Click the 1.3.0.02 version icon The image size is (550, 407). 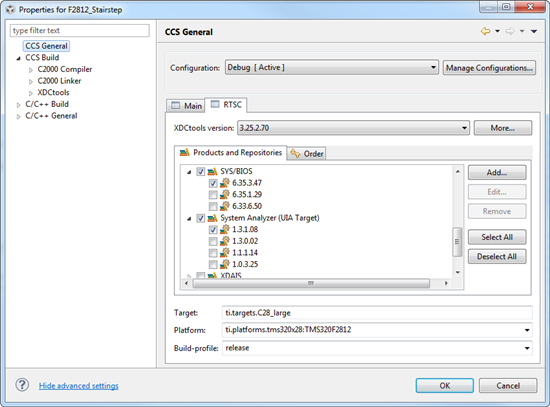coord(224,241)
